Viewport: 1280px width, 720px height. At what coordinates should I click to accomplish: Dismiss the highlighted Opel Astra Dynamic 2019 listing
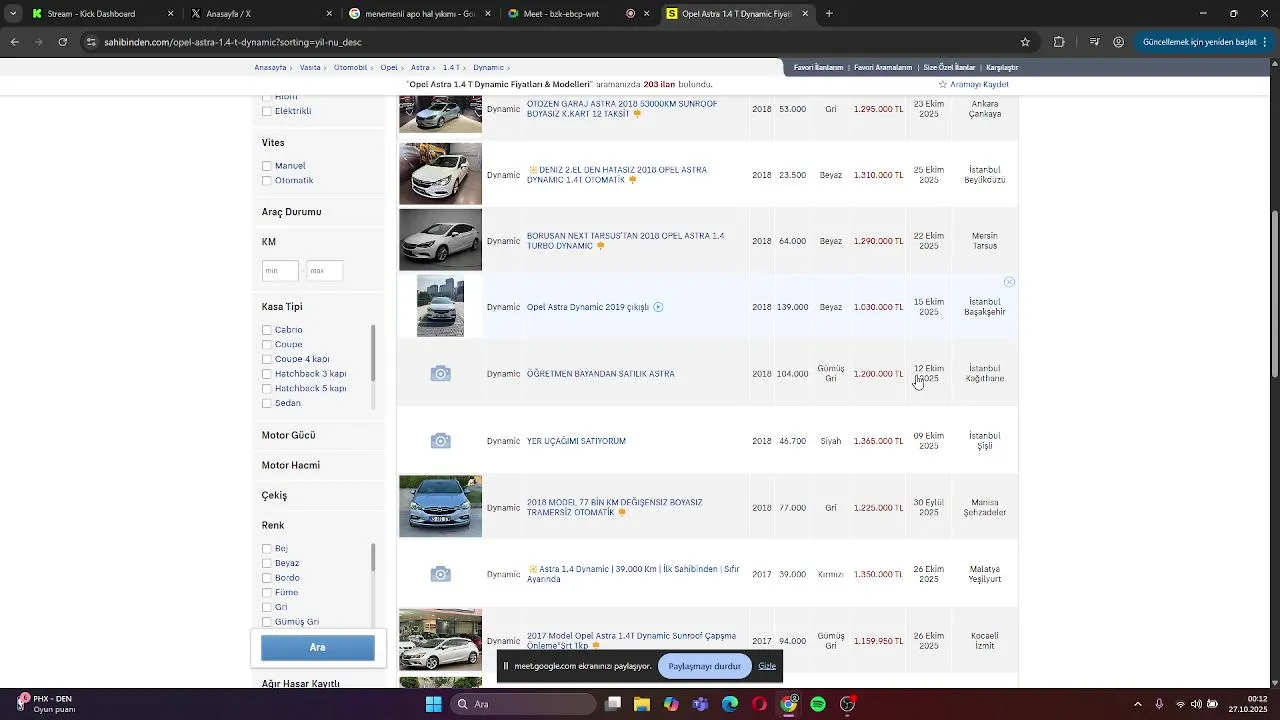tap(1009, 282)
